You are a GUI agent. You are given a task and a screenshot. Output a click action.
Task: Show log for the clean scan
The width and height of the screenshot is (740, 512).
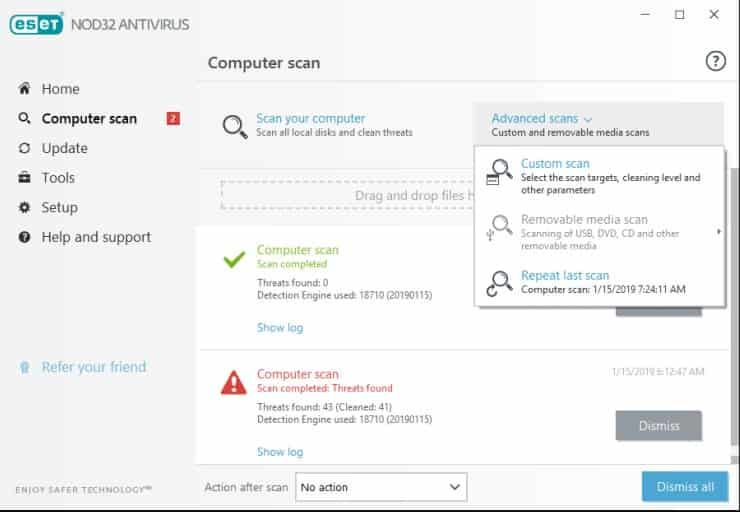280,327
